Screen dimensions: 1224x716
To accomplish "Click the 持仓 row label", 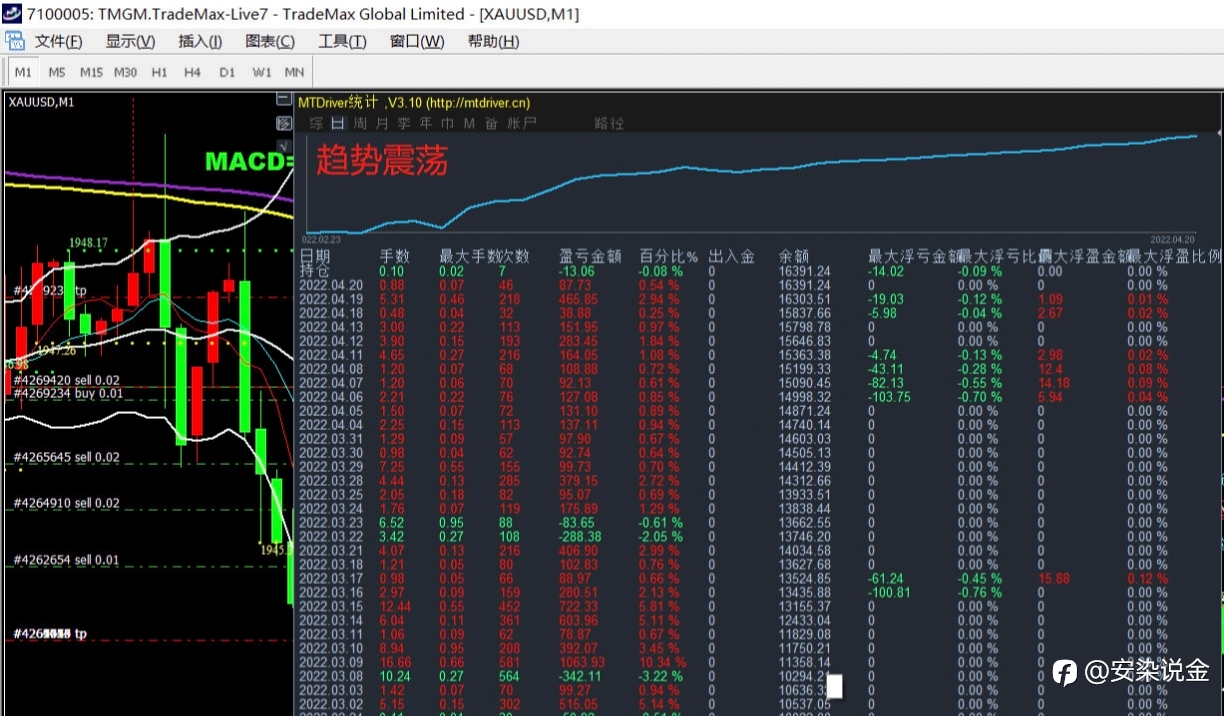I will [x=315, y=271].
